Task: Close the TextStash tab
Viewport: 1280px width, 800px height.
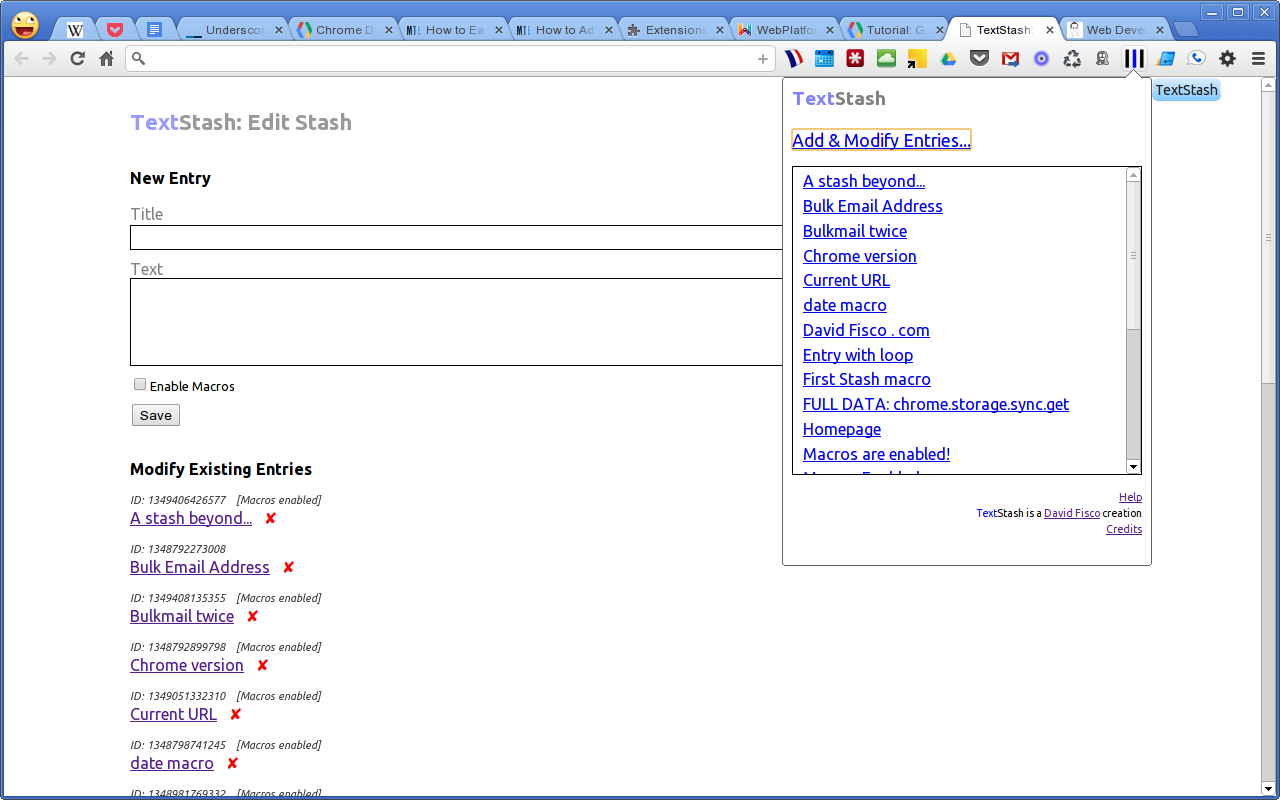Action: (1049, 30)
